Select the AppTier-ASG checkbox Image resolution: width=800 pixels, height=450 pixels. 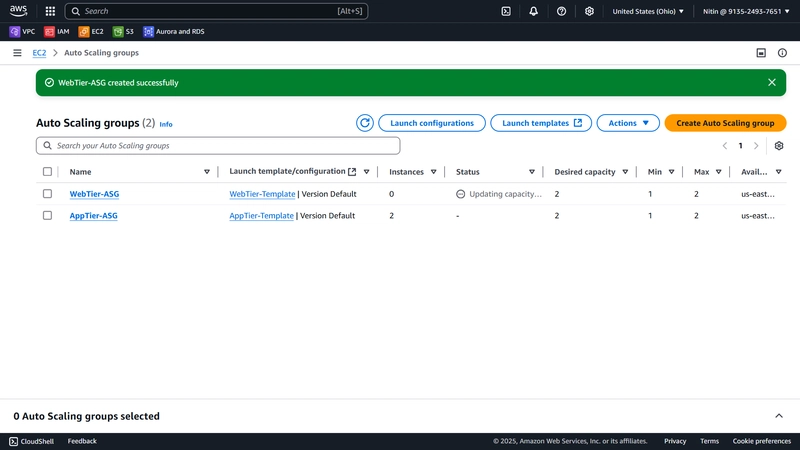pyautogui.click(x=47, y=215)
